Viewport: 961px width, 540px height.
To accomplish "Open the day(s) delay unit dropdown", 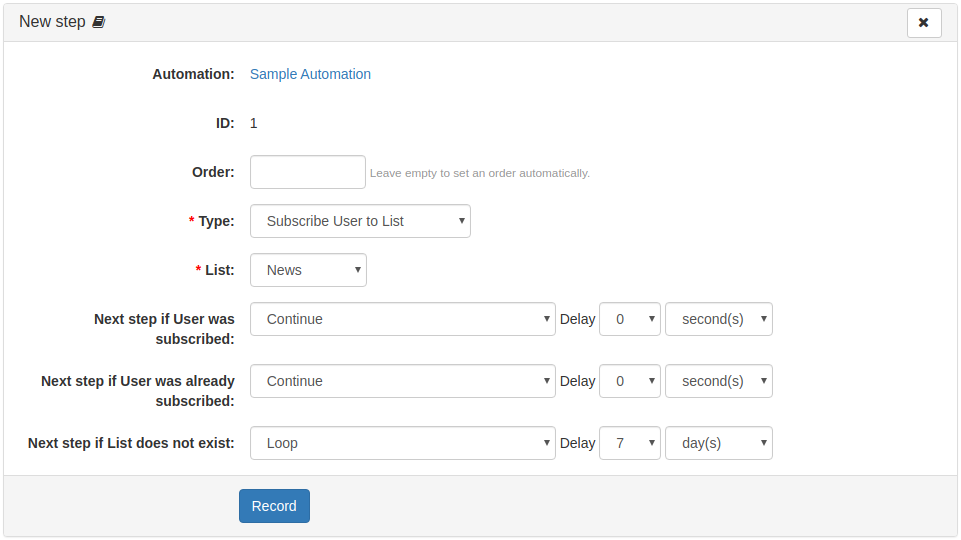I will pos(719,443).
